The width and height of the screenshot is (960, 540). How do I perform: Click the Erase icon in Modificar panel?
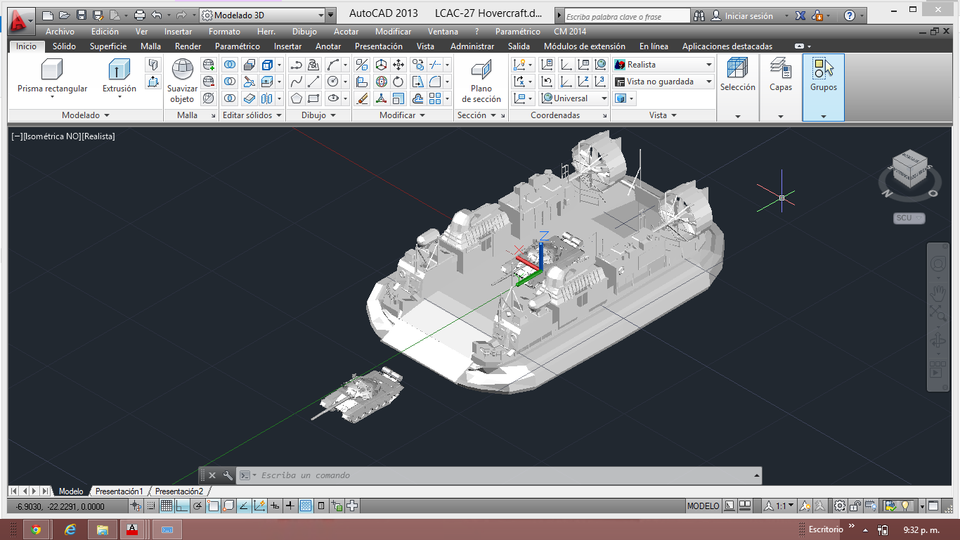(362, 98)
